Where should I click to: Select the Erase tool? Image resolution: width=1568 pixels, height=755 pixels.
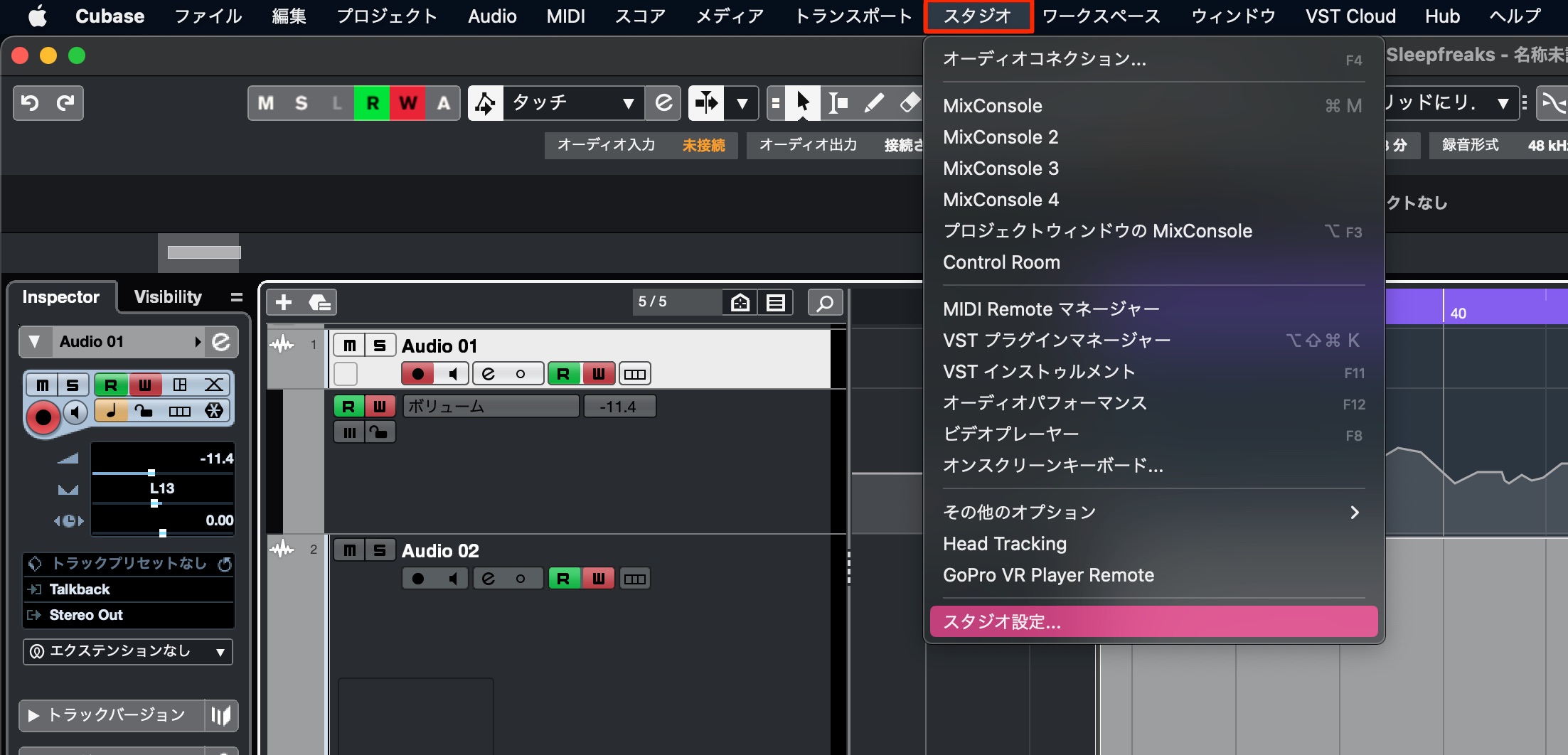pos(910,104)
